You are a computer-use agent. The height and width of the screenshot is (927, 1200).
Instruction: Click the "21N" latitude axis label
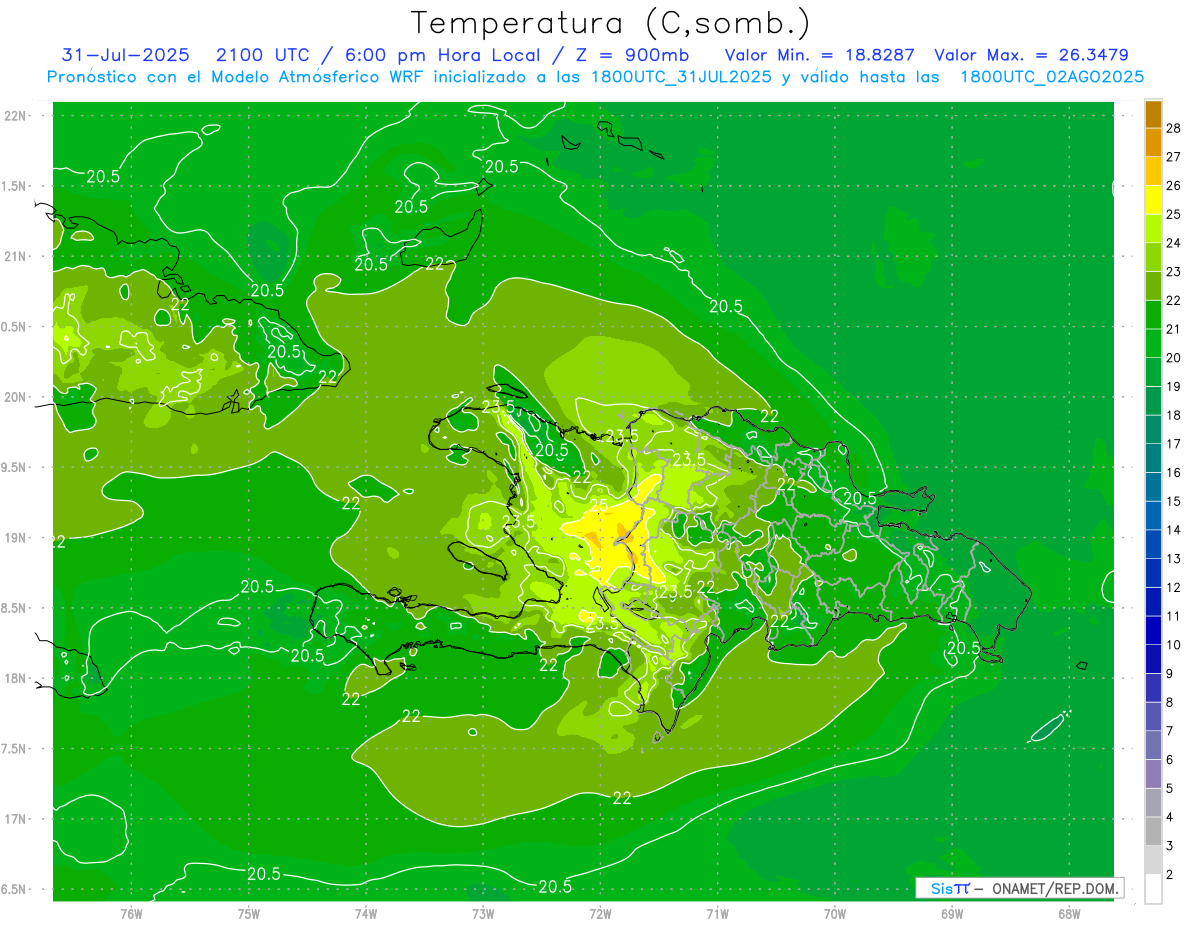15,257
